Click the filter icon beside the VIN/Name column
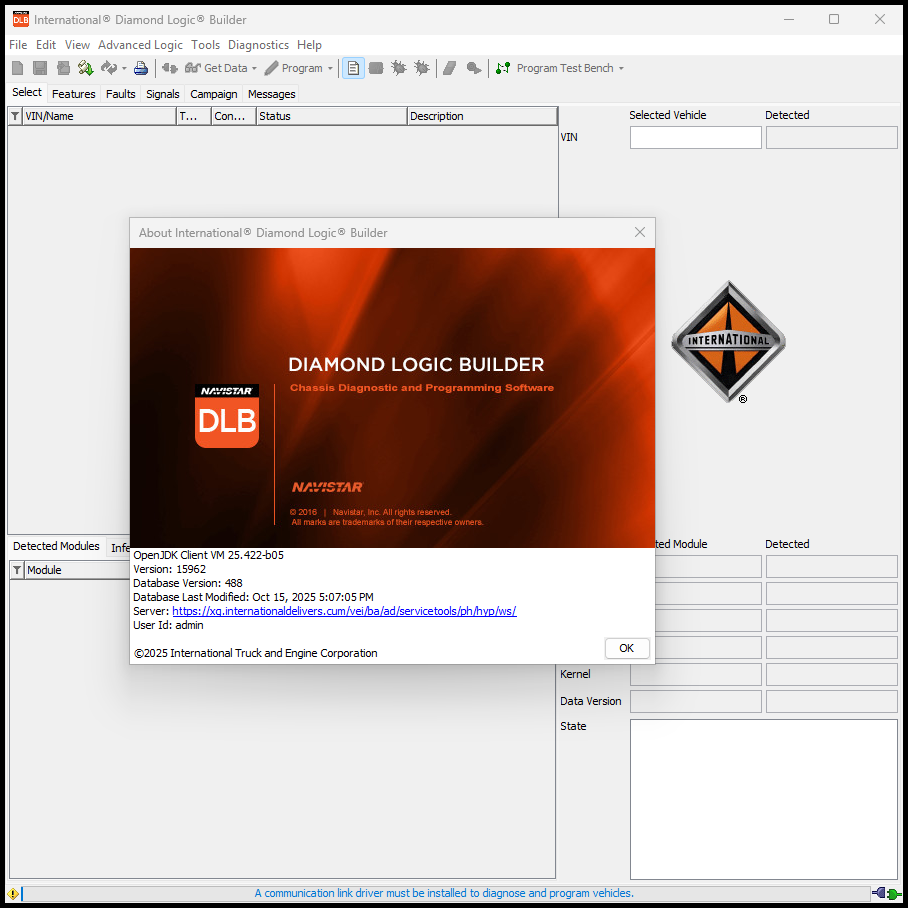 [15, 116]
